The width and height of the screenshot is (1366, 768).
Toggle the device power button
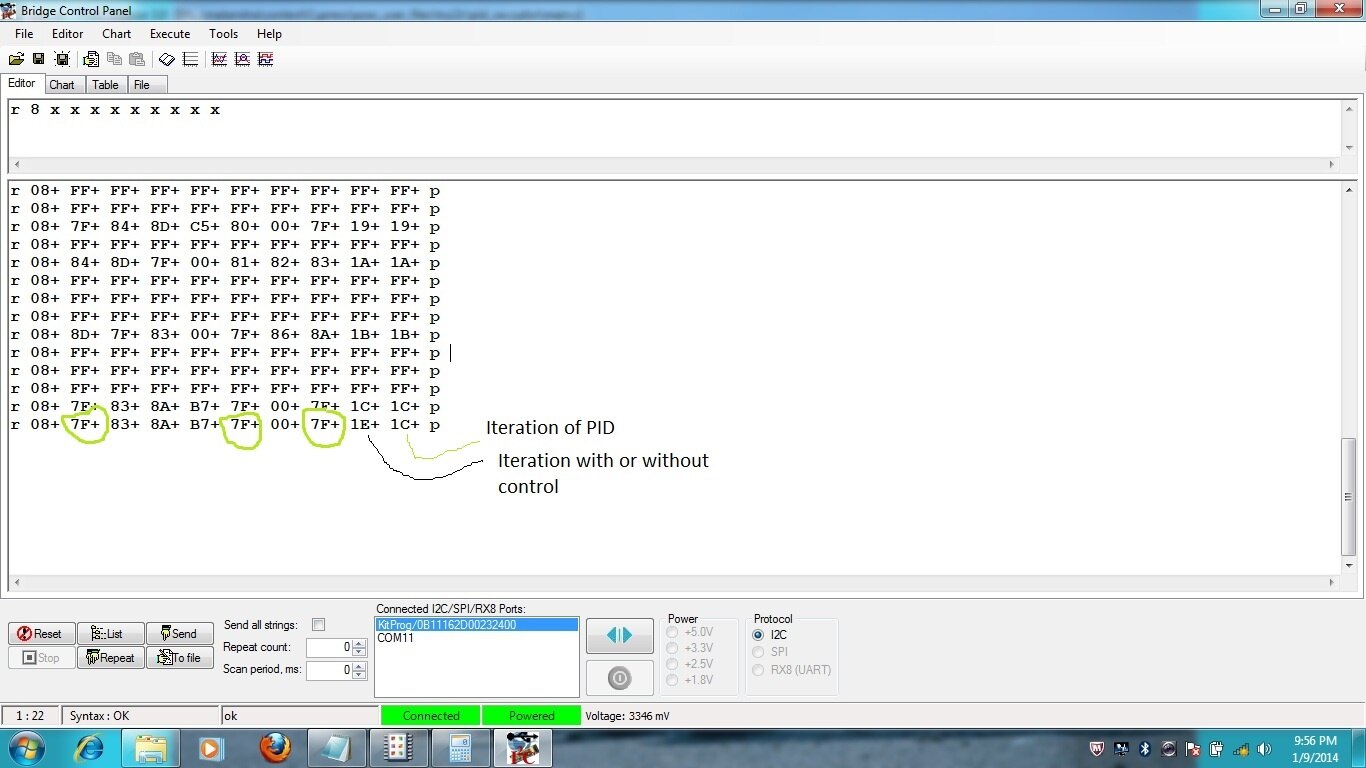(620, 678)
